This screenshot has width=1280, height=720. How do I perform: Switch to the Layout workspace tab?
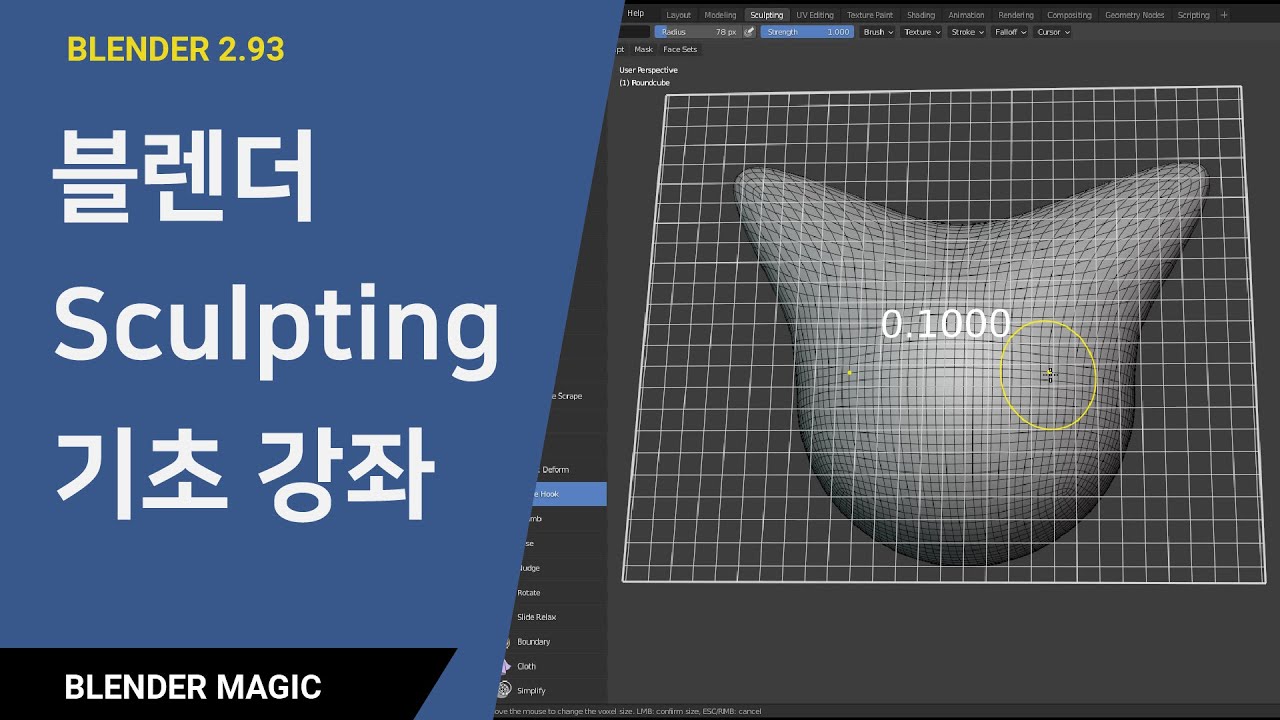click(678, 15)
